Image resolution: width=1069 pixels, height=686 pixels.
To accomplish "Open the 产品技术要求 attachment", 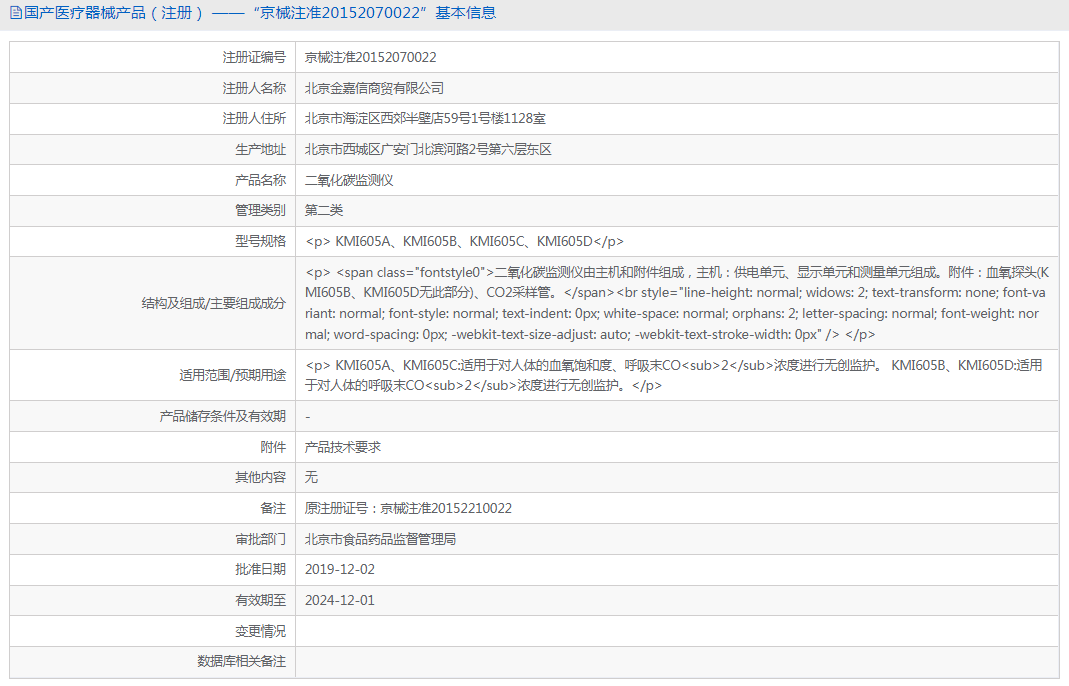I will 343,447.
